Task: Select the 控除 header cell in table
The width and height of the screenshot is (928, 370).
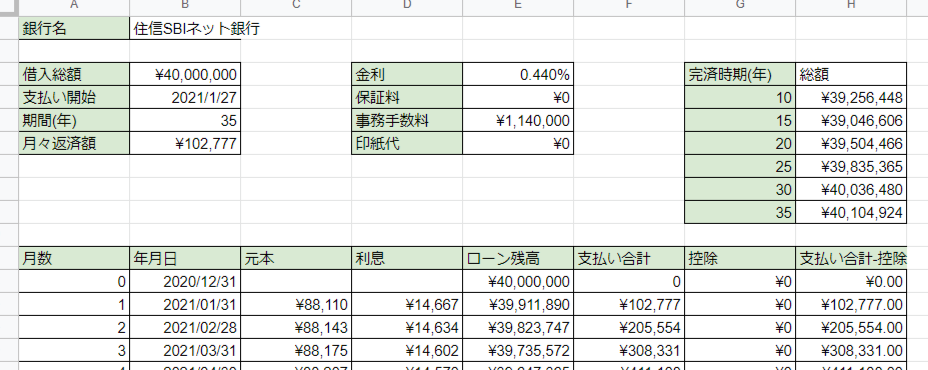Action: click(740, 259)
